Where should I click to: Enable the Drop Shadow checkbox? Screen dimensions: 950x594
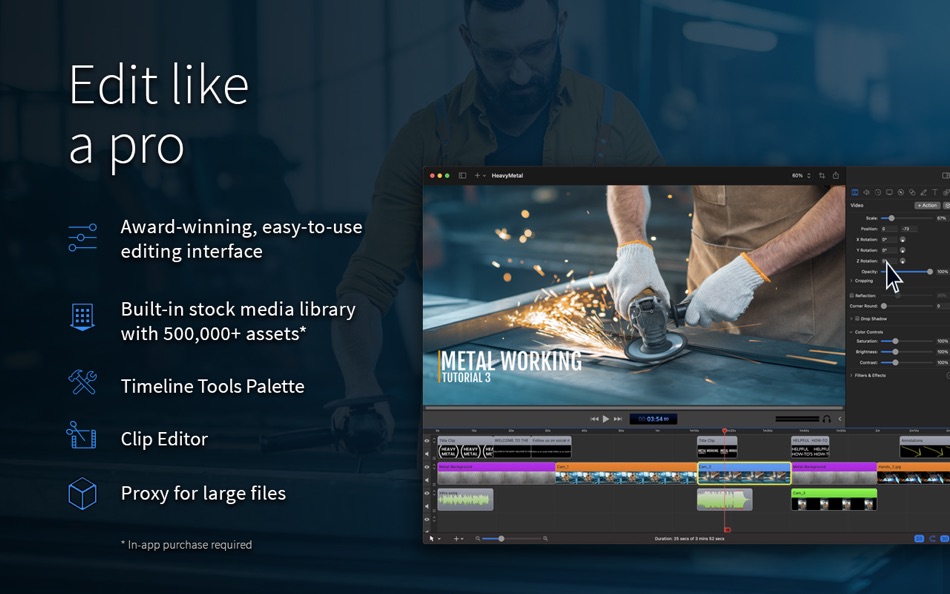click(x=857, y=320)
